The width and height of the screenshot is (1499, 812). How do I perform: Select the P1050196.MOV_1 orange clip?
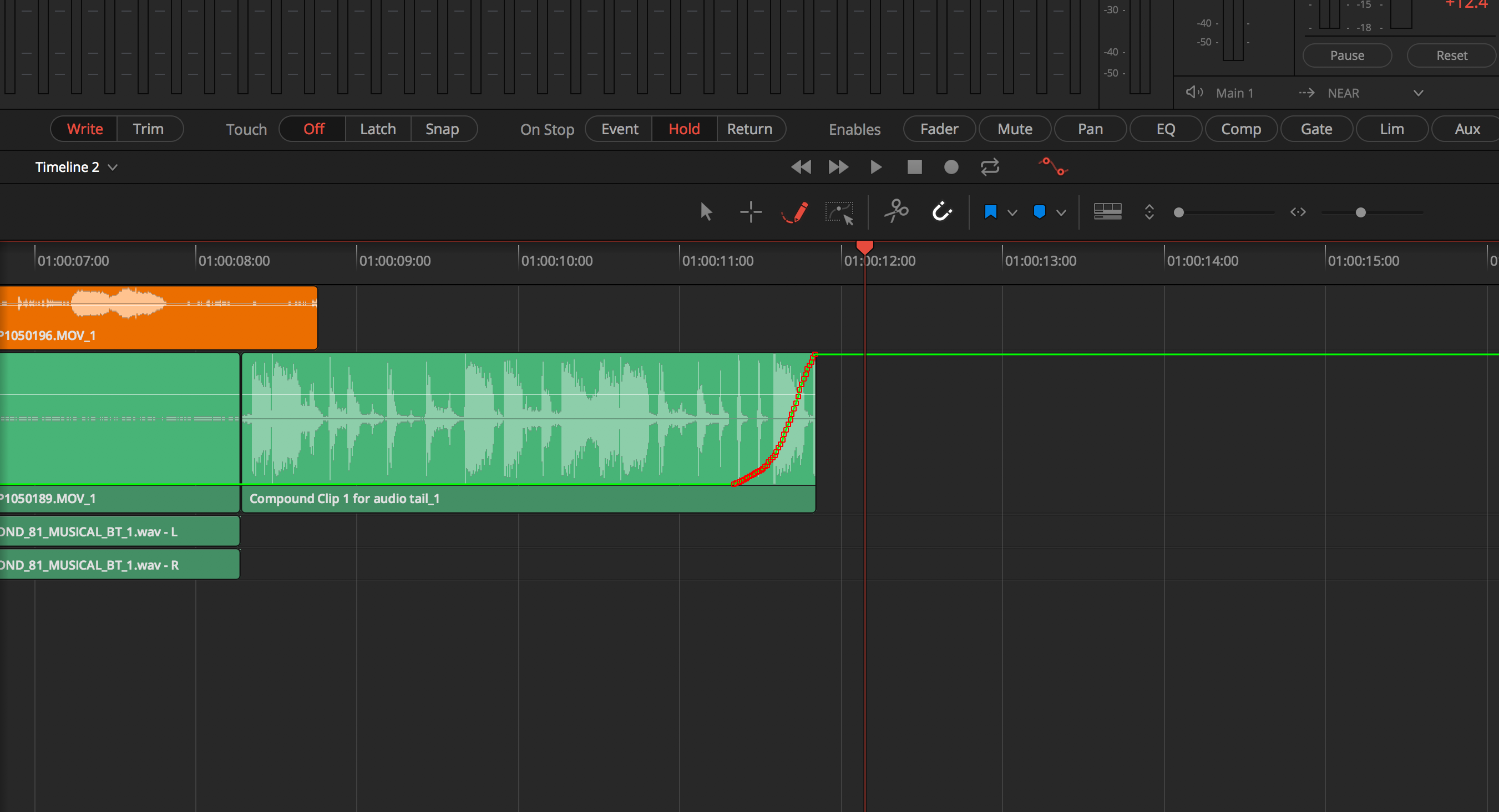158,318
